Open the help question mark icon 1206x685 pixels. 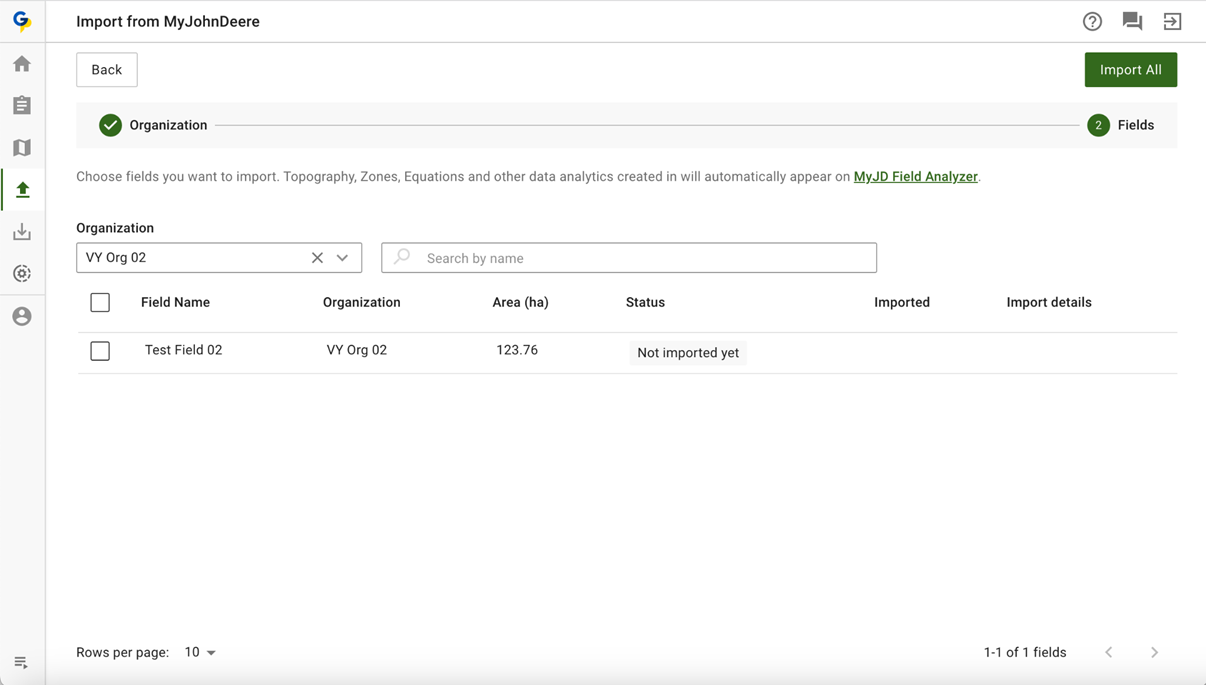(x=1092, y=21)
